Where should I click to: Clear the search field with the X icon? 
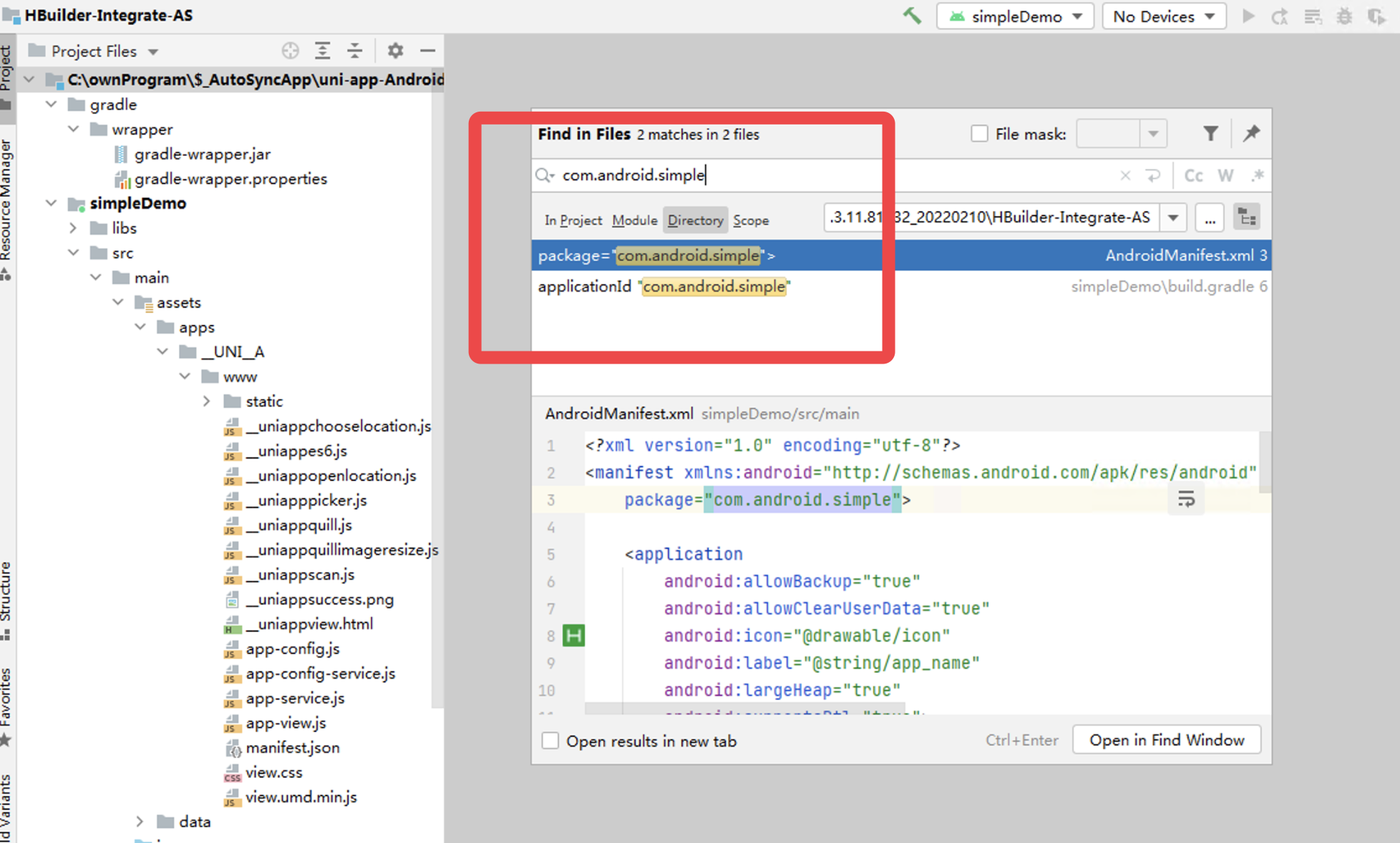click(x=1125, y=175)
